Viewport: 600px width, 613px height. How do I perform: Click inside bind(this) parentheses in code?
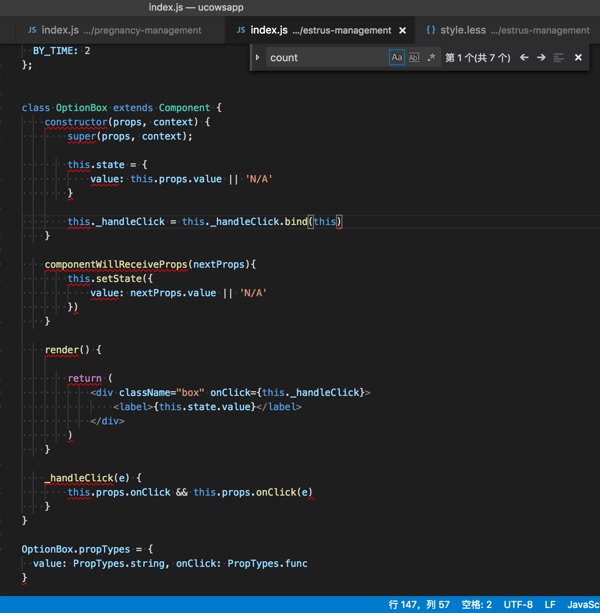tap(326, 222)
